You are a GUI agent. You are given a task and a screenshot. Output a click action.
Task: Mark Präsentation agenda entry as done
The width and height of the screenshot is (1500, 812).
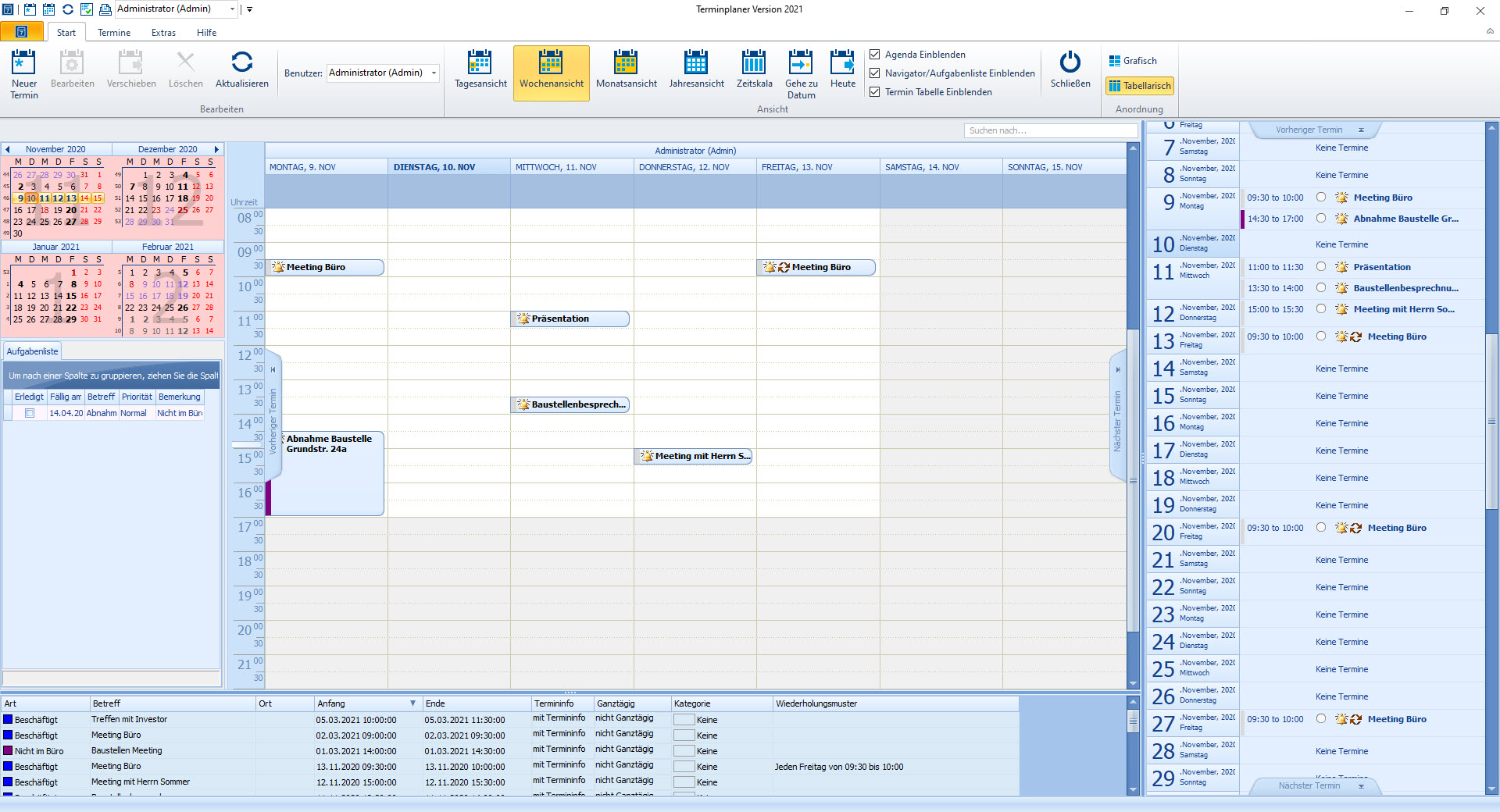coord(1321,267)
